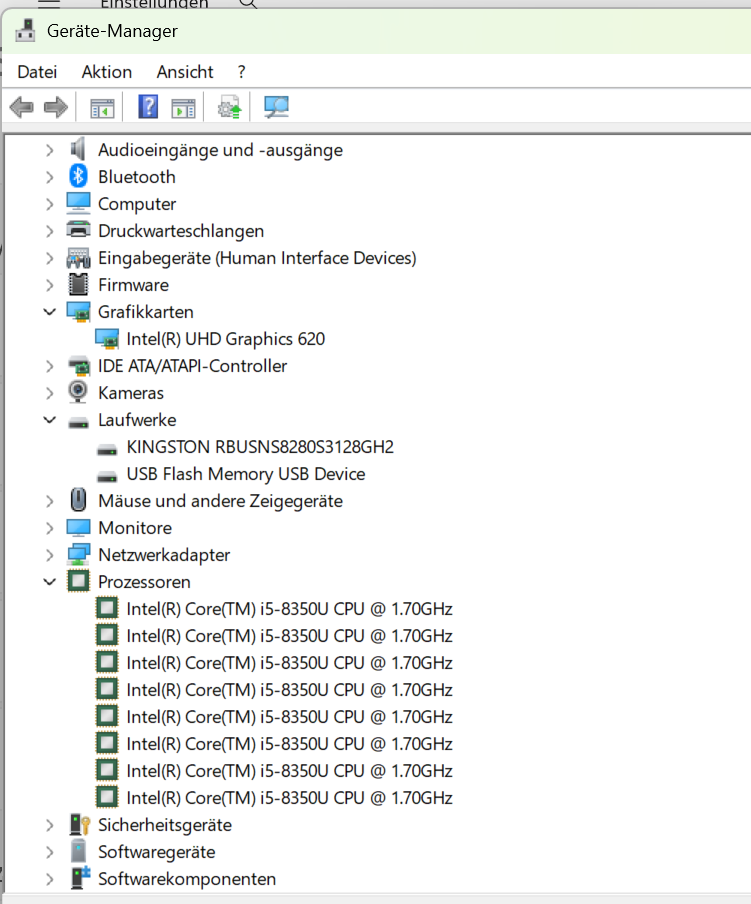Click the Sicherheitsgeräte key icon
This screenshot has height=904, width=751.
80,824
